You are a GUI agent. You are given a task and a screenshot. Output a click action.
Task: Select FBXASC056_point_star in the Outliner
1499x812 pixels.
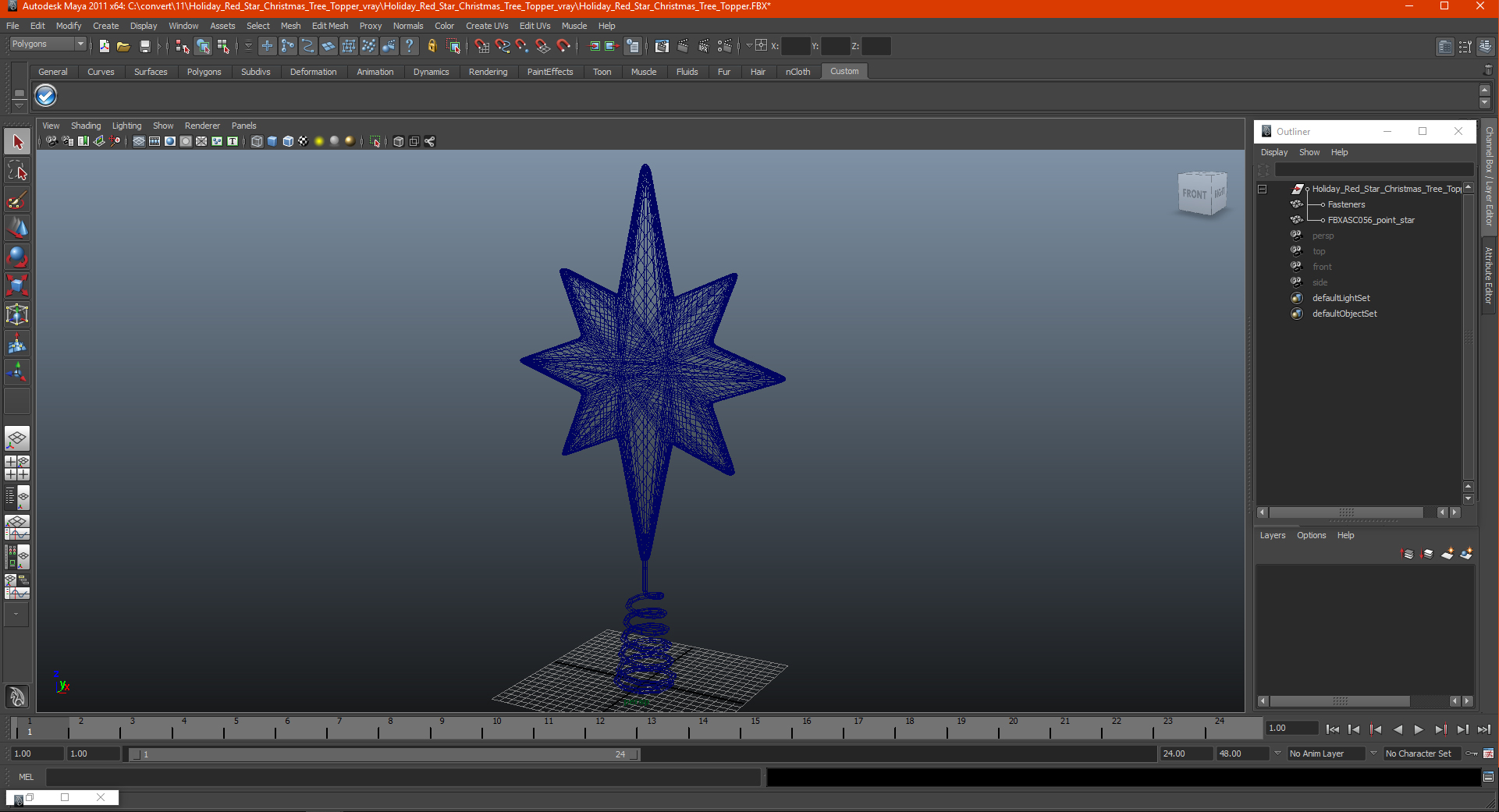click(x=1371, y=220)
